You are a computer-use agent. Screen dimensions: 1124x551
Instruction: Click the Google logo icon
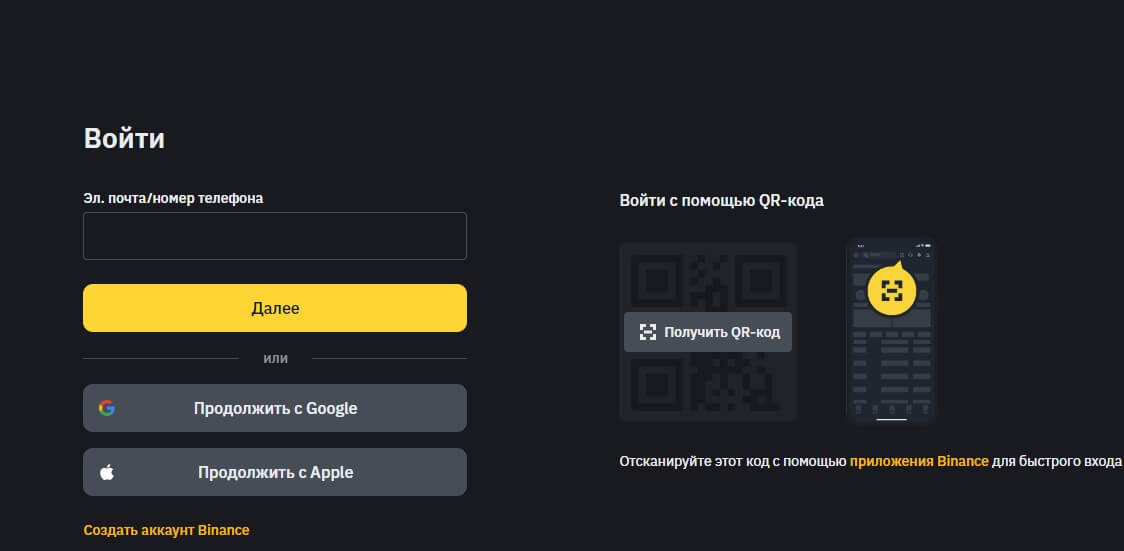(x=106, y=408)
